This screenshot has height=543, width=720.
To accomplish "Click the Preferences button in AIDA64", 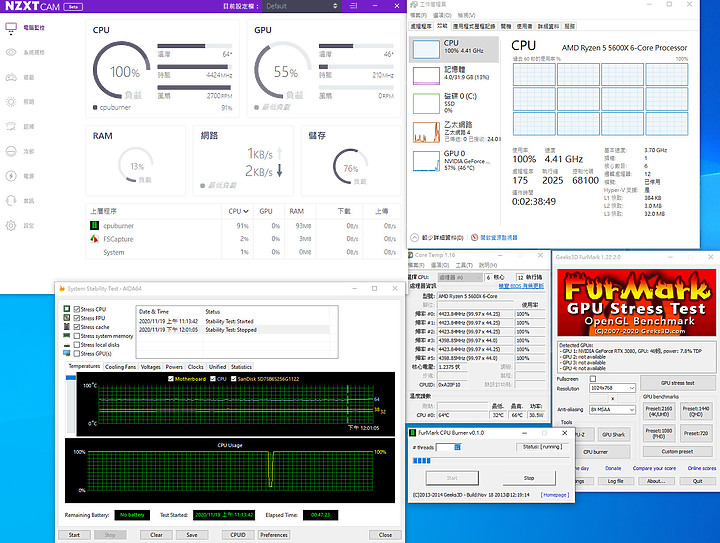I will (274, 535).
